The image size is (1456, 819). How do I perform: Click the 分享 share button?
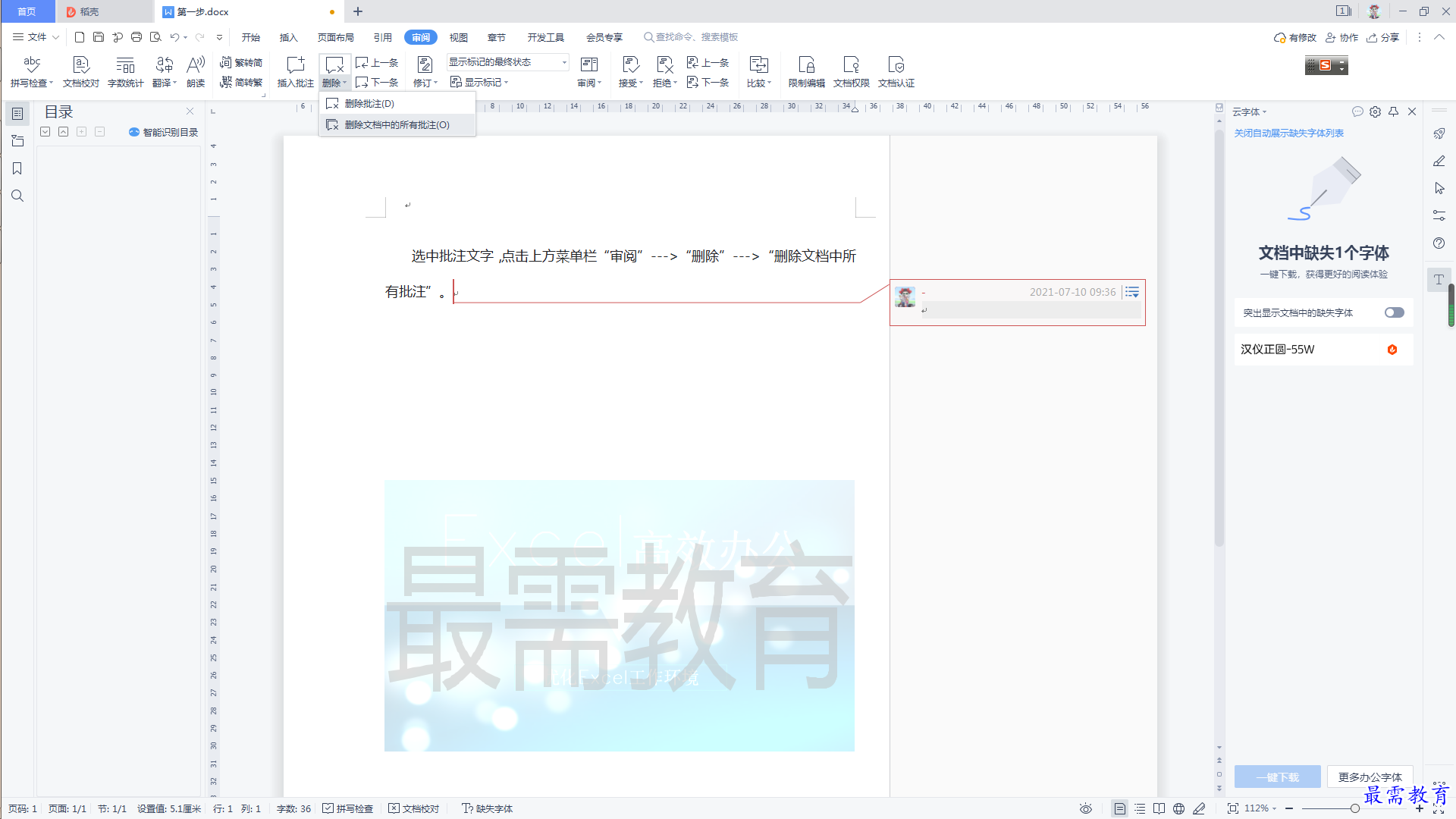click(1382, 37)
